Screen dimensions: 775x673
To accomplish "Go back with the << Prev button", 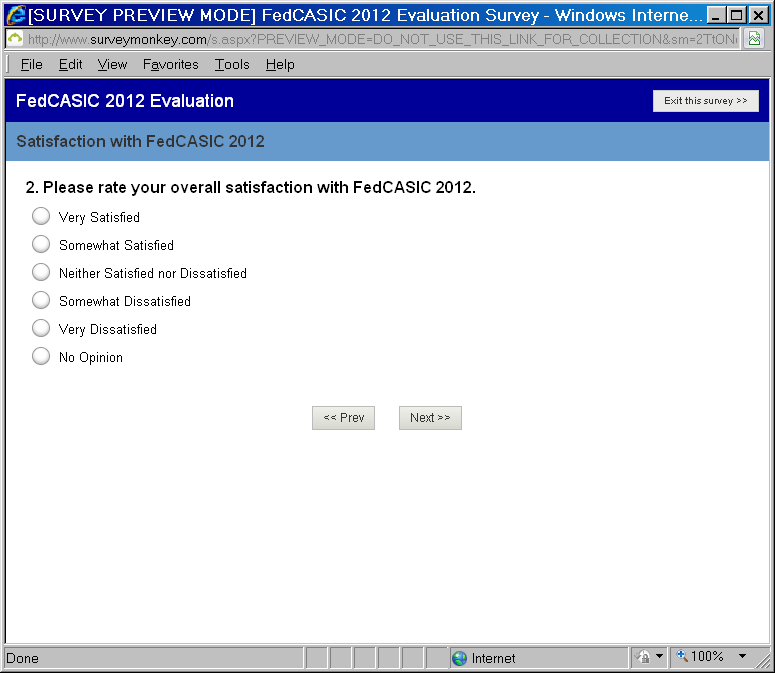I will pos(344,418).
